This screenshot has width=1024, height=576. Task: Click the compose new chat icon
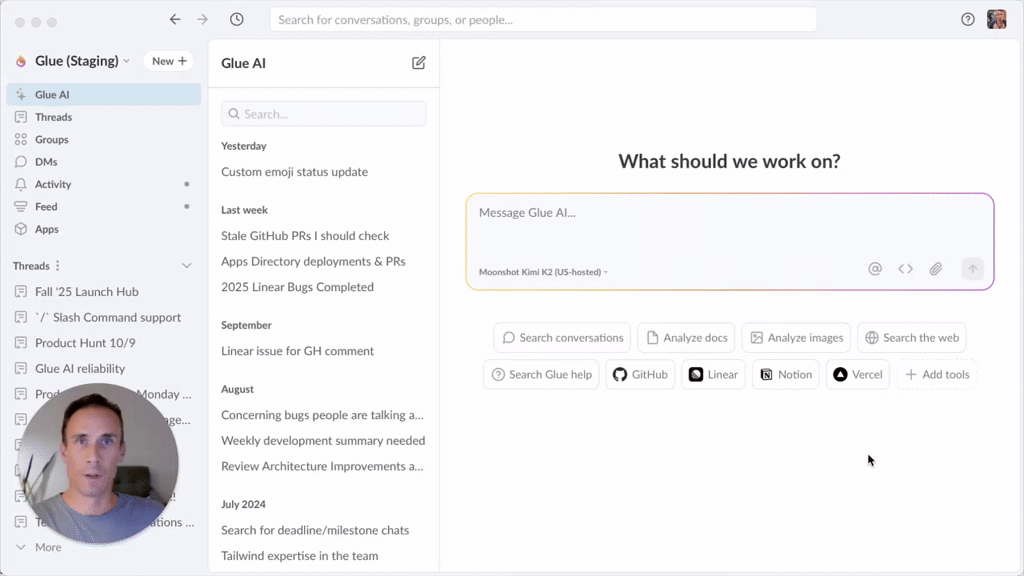[419, 63]
